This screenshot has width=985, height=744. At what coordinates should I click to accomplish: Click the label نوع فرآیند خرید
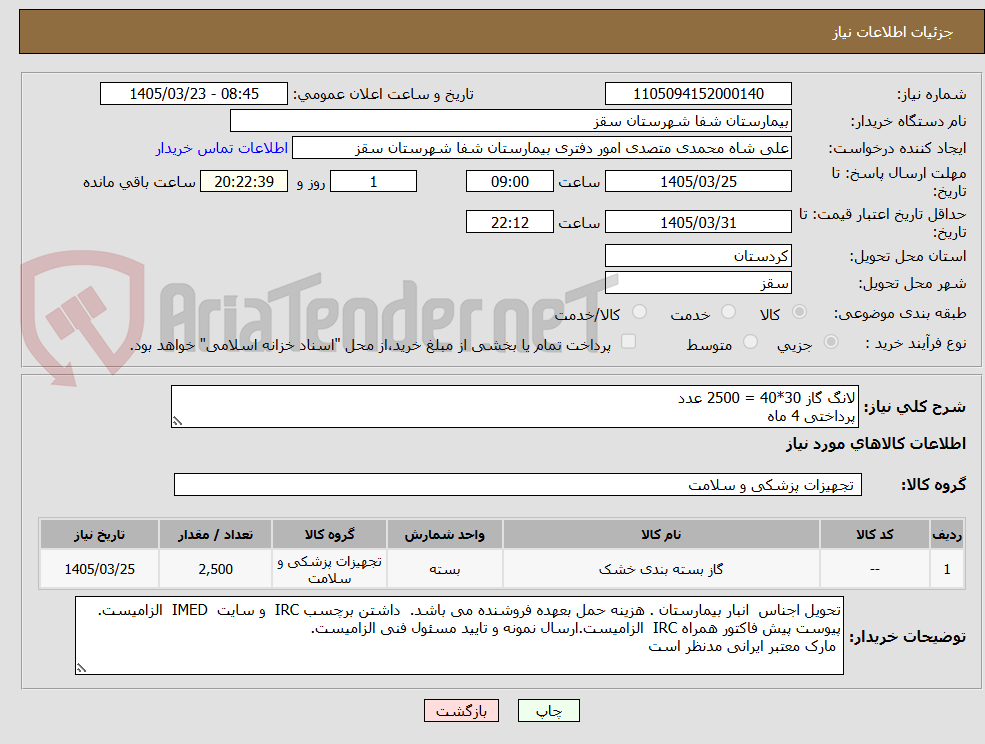pyautogui.click(x=915, y=343)
